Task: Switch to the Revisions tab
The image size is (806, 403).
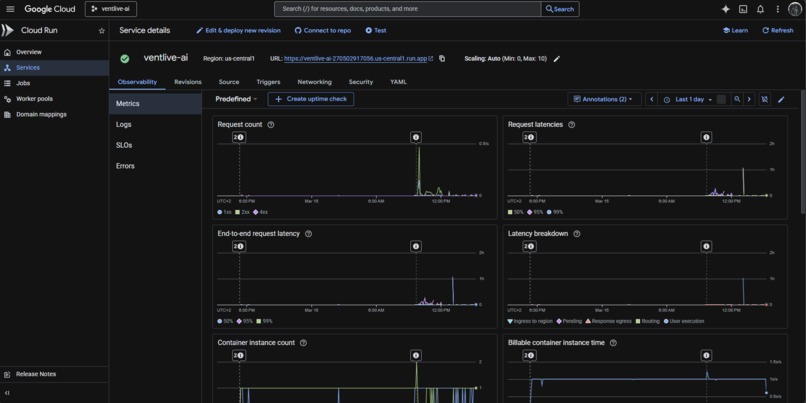Action: 188,82
